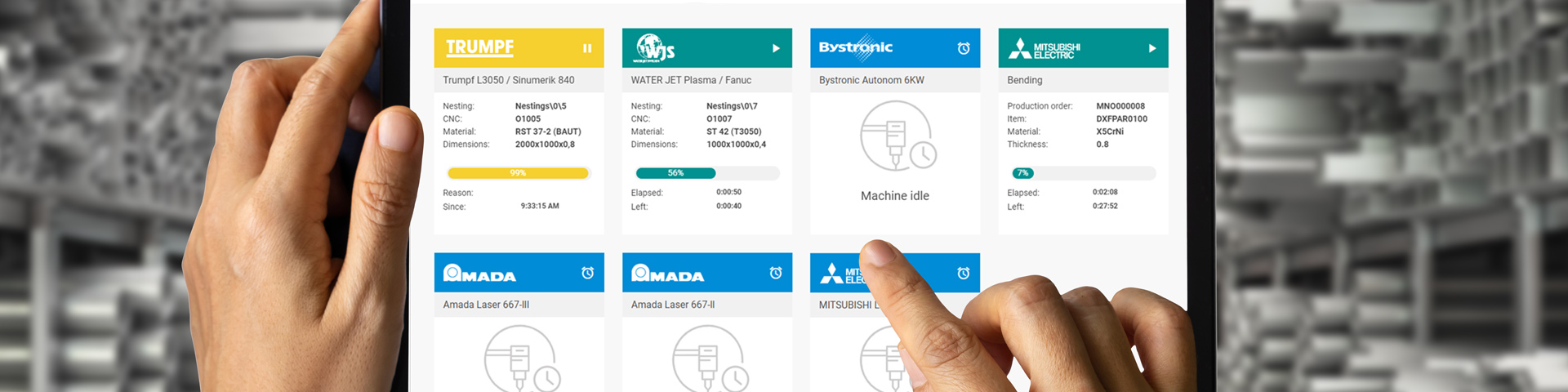Click the play icon on the Mitsubishi Bending card

(x=1152, y=48)
